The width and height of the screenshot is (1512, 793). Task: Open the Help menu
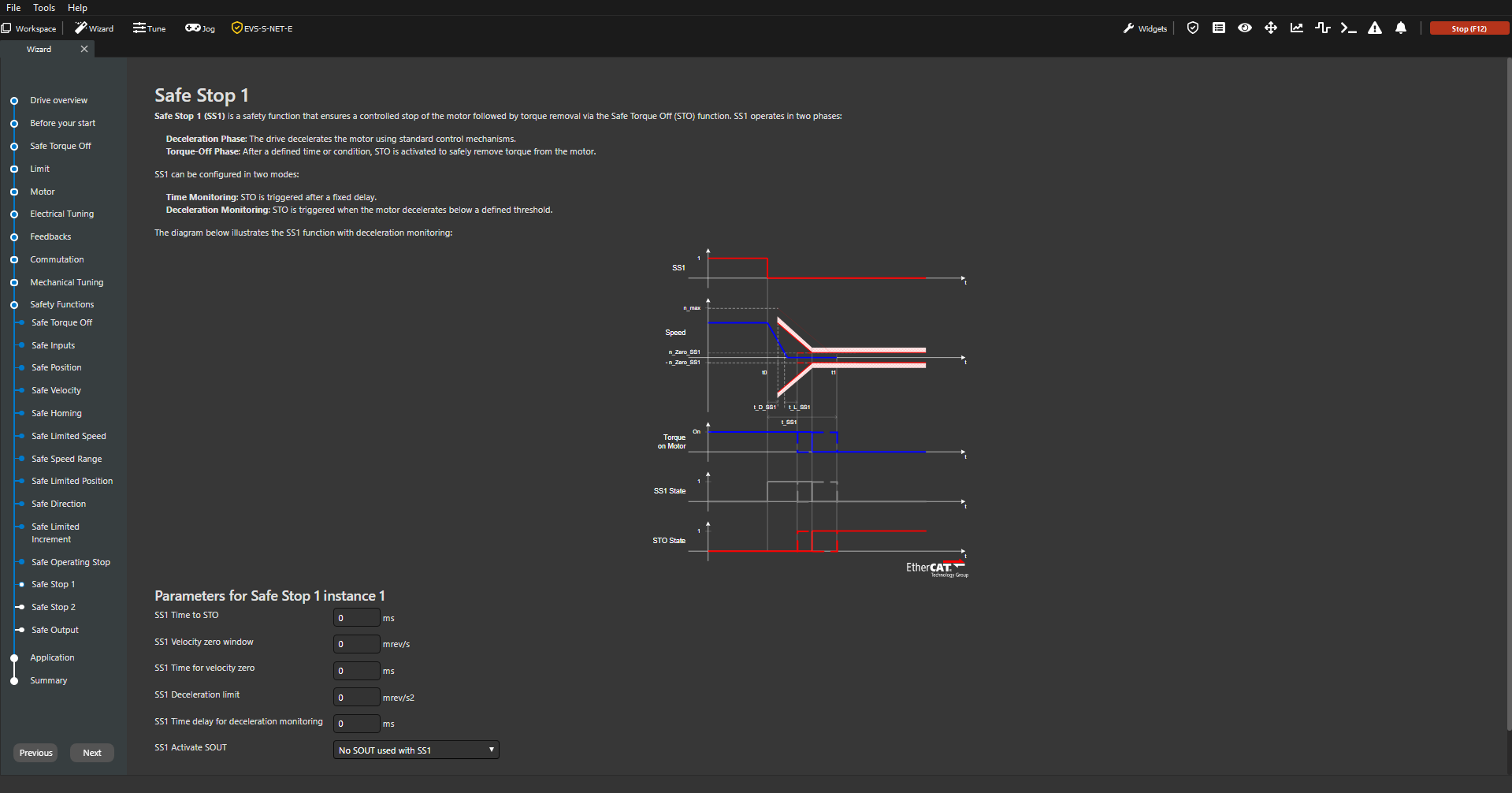click(x=77, y=8)
